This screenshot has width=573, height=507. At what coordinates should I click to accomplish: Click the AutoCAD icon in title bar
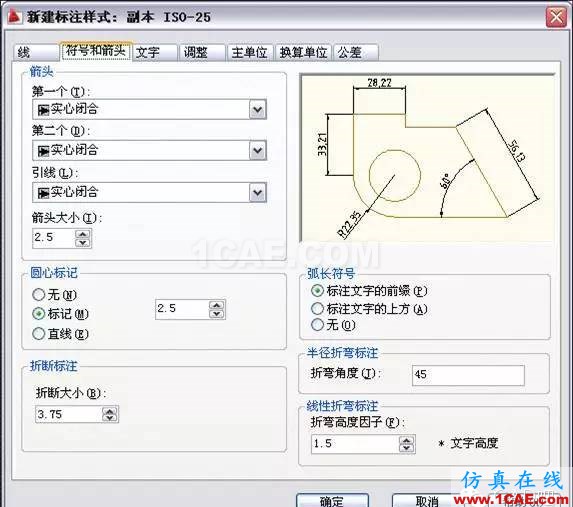click(15, 17)
